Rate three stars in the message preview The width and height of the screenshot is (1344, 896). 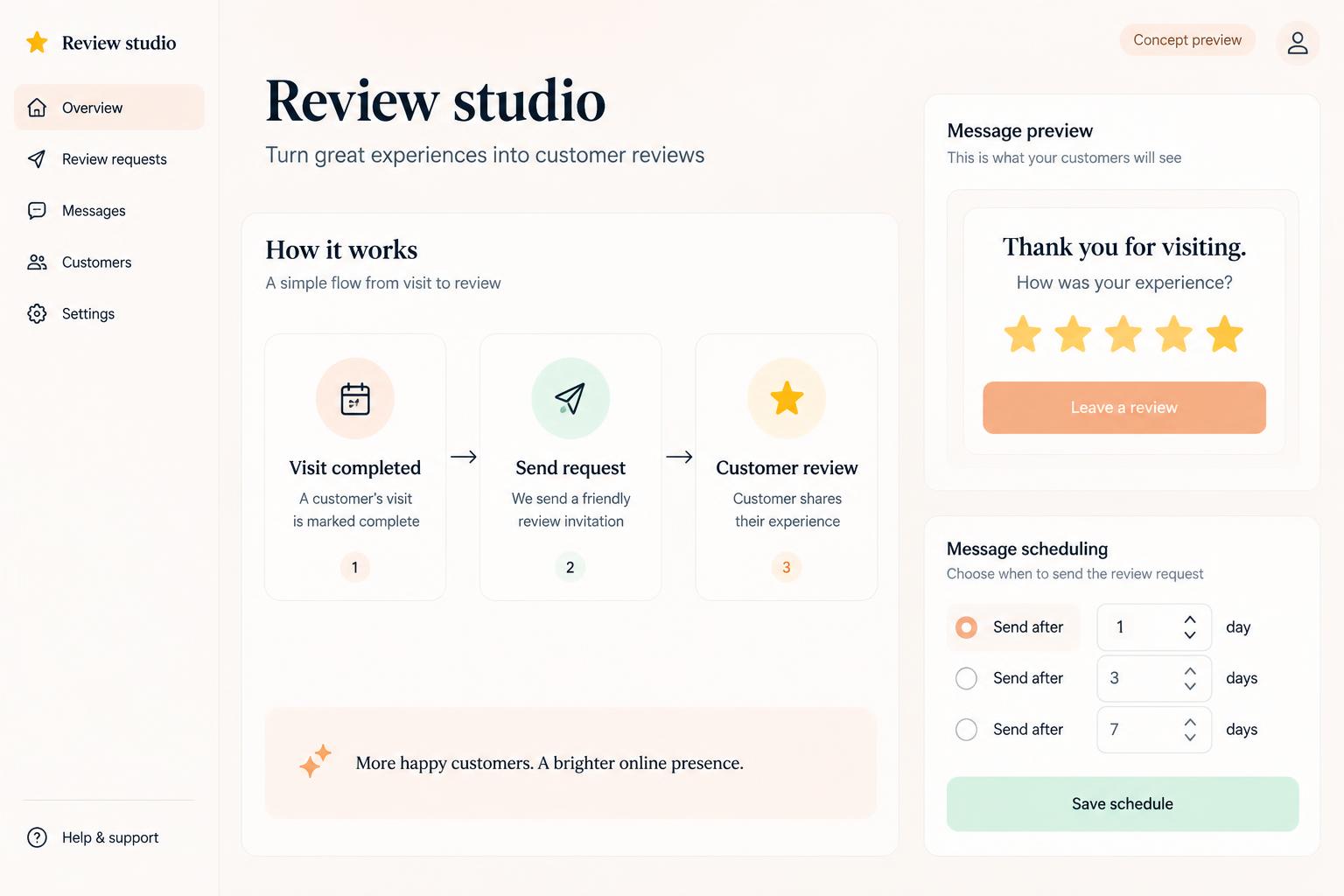click(1123, 334)
